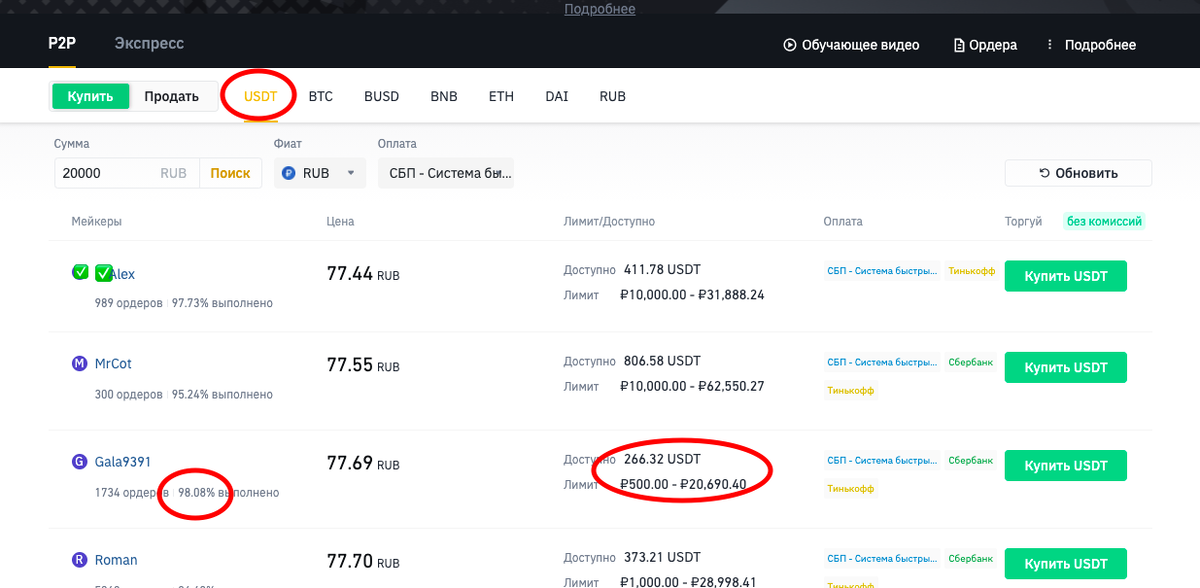Open Gala9391 maker profile
Viewport: 1200px width, 588px height.
[x=123, y=462]
